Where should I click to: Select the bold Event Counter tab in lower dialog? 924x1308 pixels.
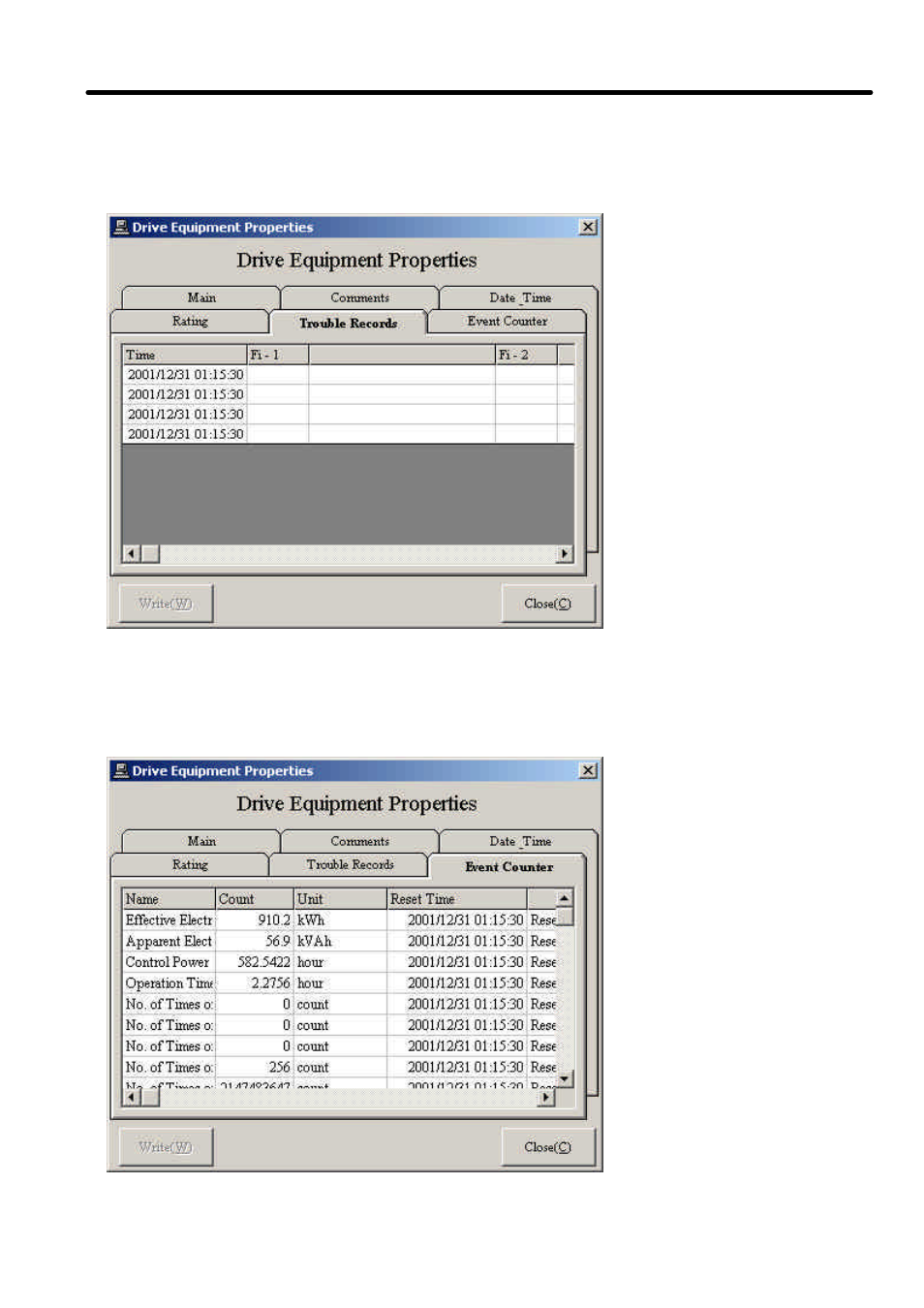[x=508, y=866]
